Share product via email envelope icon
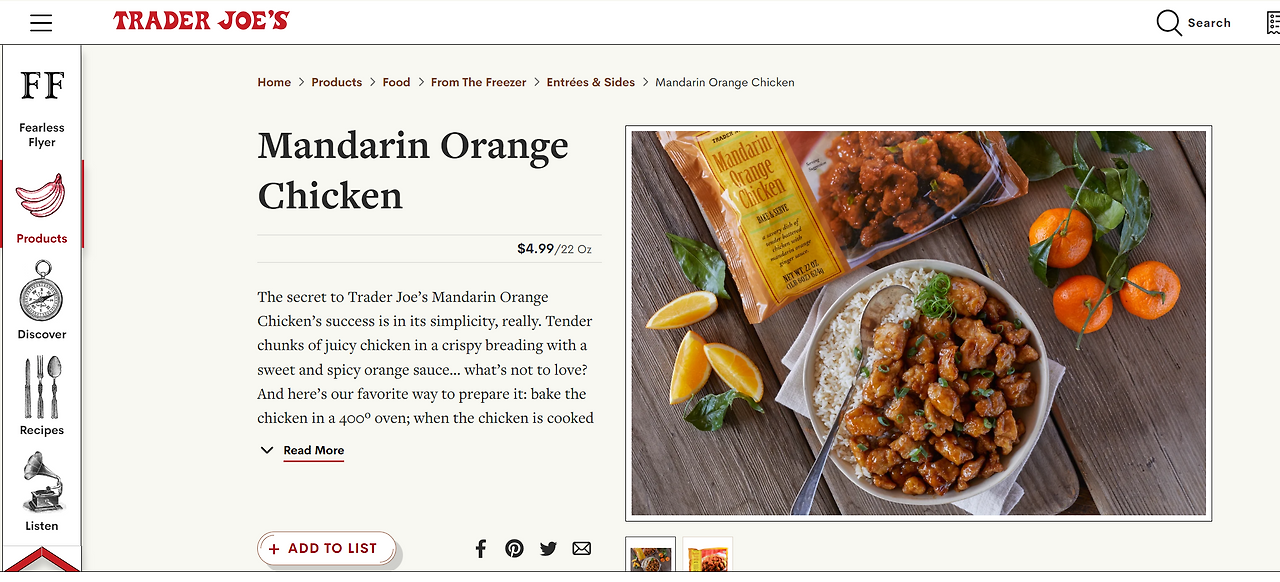This screenshot has height=582, width=1280. click(582, 548)
